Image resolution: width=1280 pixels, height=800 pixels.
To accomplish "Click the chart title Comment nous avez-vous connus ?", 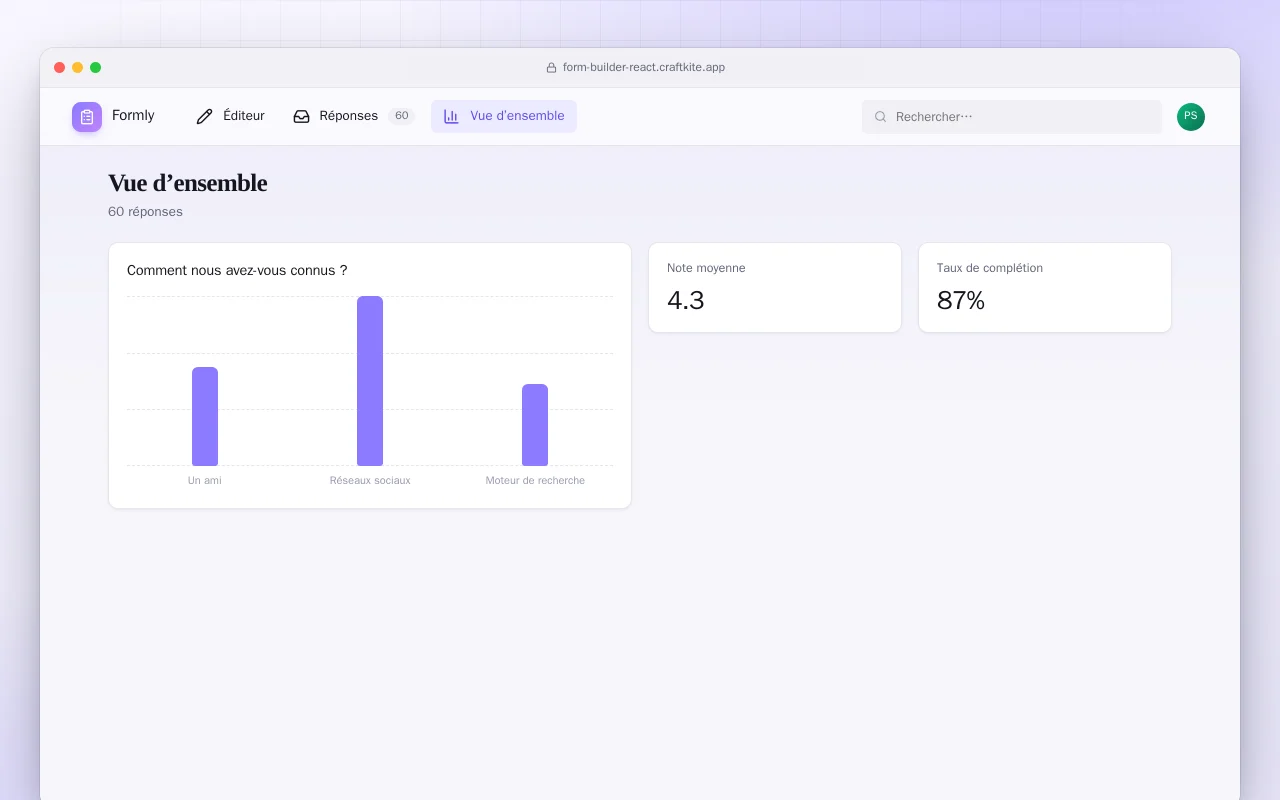I will point(237,271).
